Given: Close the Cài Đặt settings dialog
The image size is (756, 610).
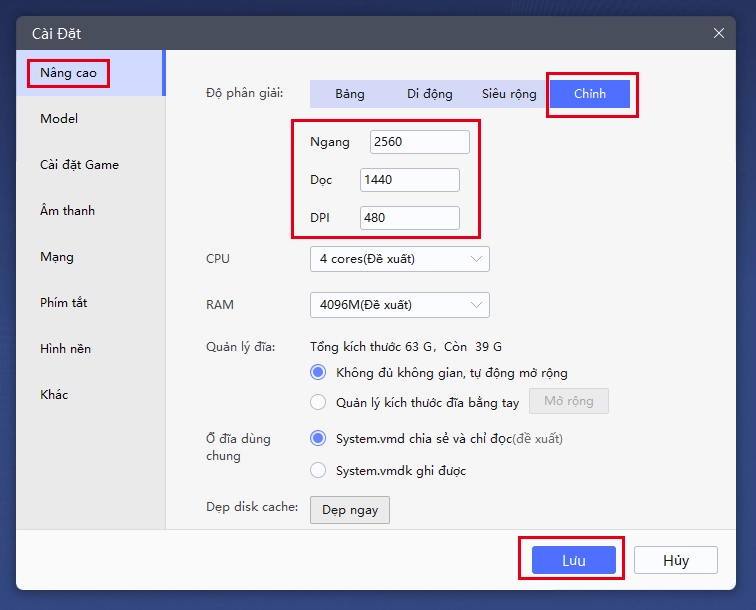Looking at the screenshot, I should pyautogui.click(x=718, y=33).
